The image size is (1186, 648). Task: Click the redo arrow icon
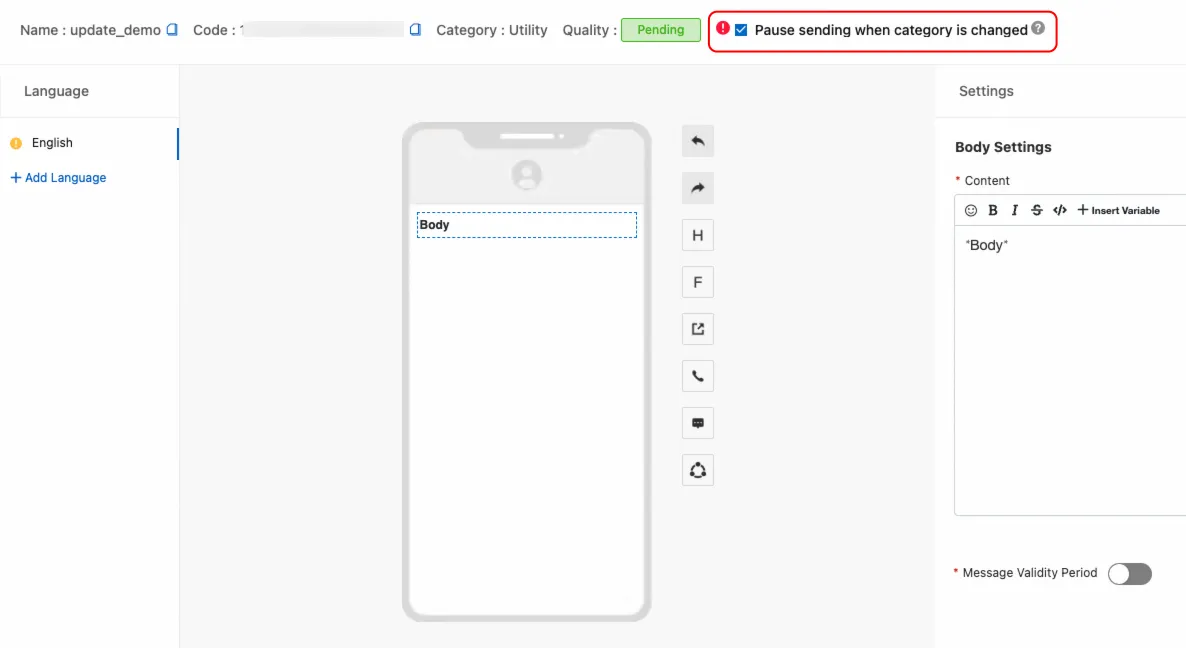[x=698, y=188]
